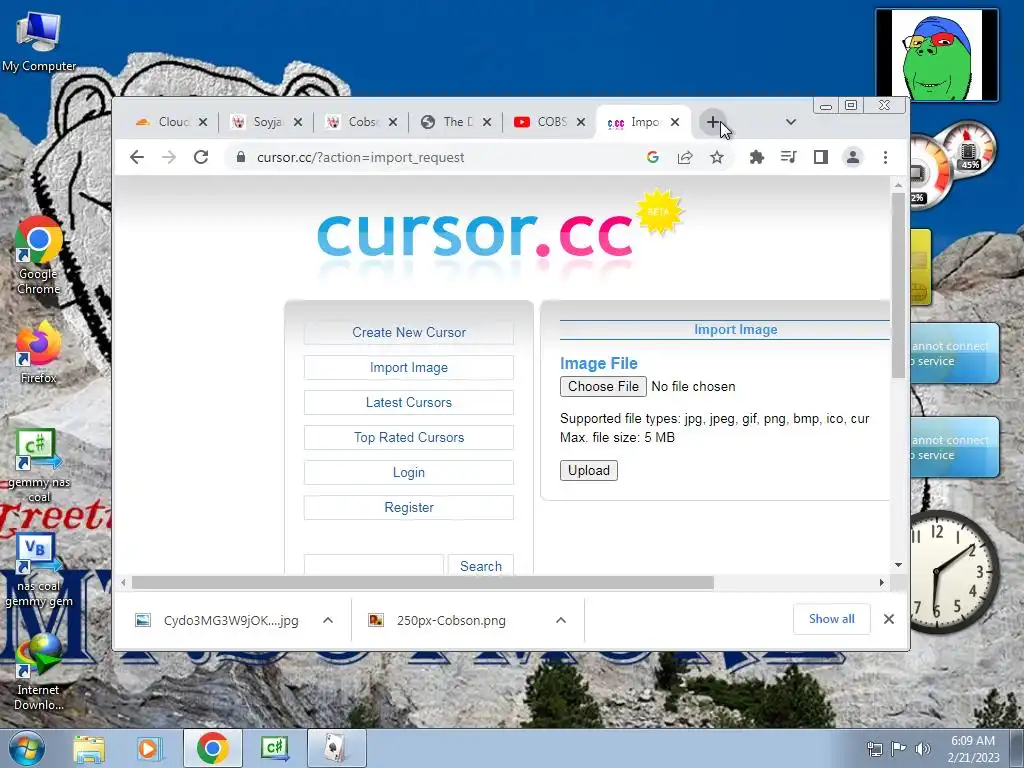This screenshot has width=1024, height=768.
Task: Go back to previous page
Action: click(136, 157)
